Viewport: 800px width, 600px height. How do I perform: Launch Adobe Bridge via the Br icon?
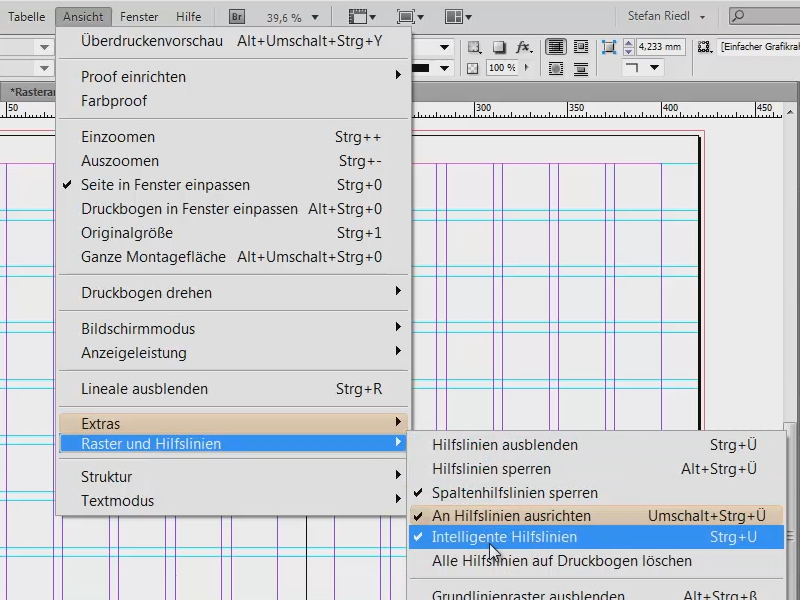coord(236,16)
